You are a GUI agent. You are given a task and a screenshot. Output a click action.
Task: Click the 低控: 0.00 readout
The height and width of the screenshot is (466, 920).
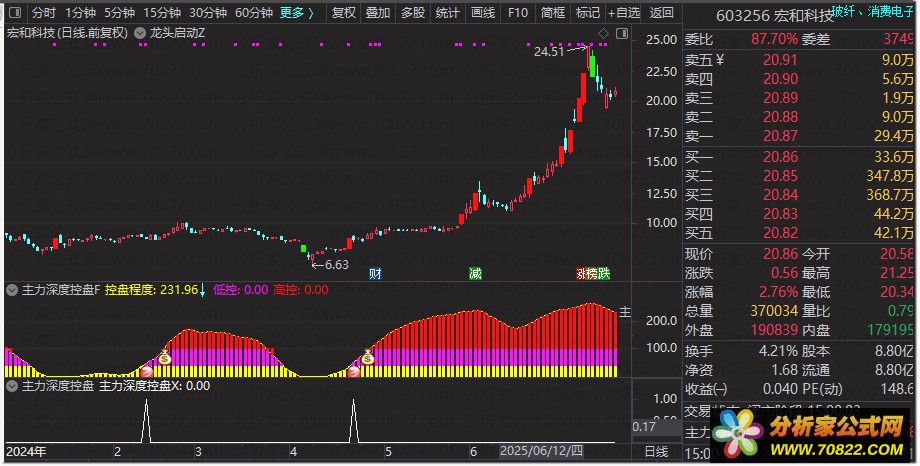coord(240,289)
